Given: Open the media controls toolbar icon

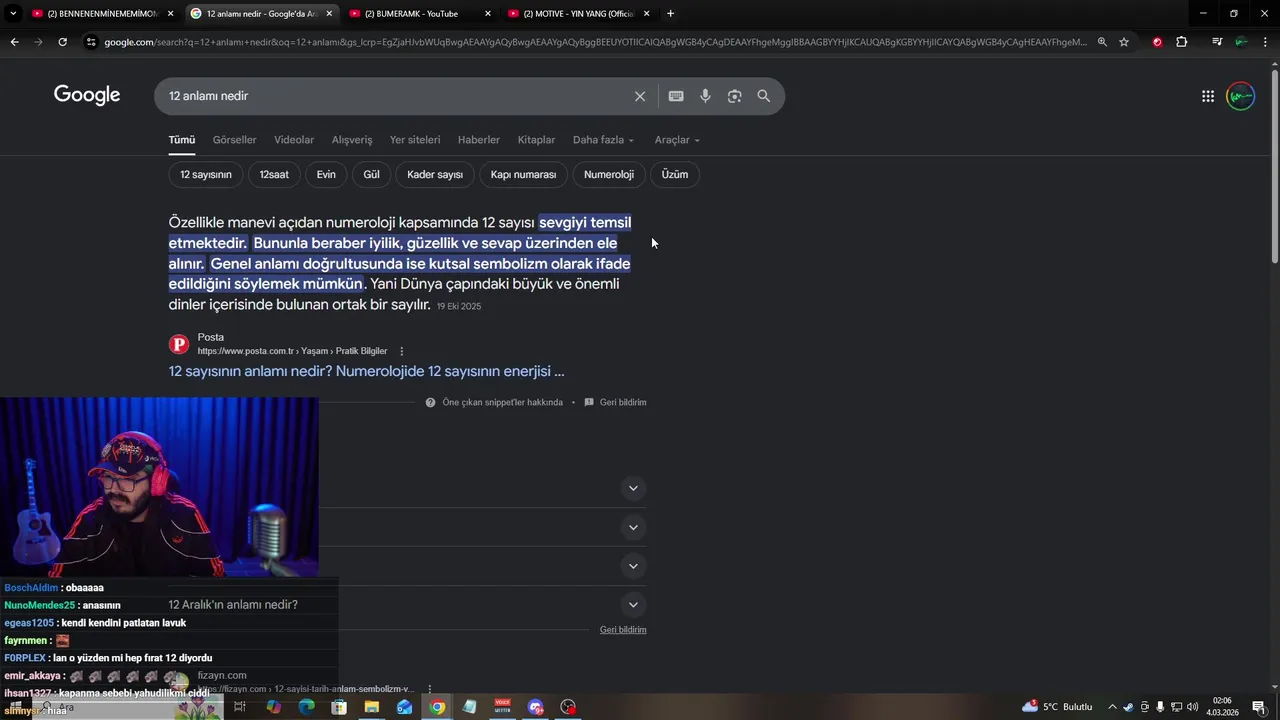Looking at the screenshot, I should [1216, 42].
